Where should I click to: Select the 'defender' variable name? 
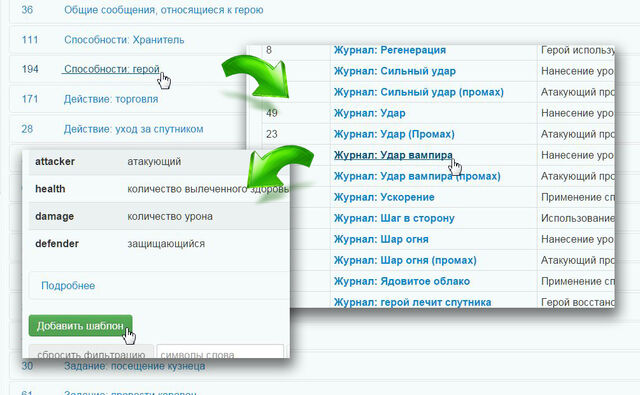57,244
